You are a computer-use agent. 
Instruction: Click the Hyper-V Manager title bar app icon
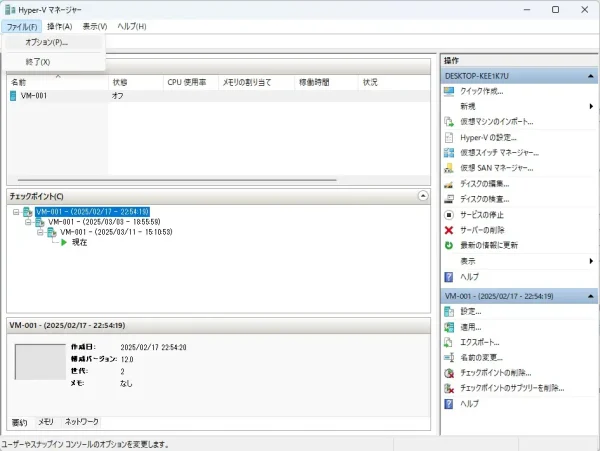10,10
